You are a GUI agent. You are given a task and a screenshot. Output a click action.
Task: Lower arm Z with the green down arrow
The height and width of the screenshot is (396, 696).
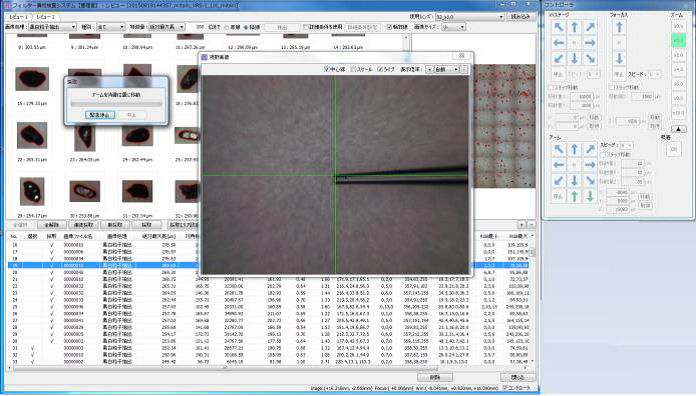click(x=590, y=196)
